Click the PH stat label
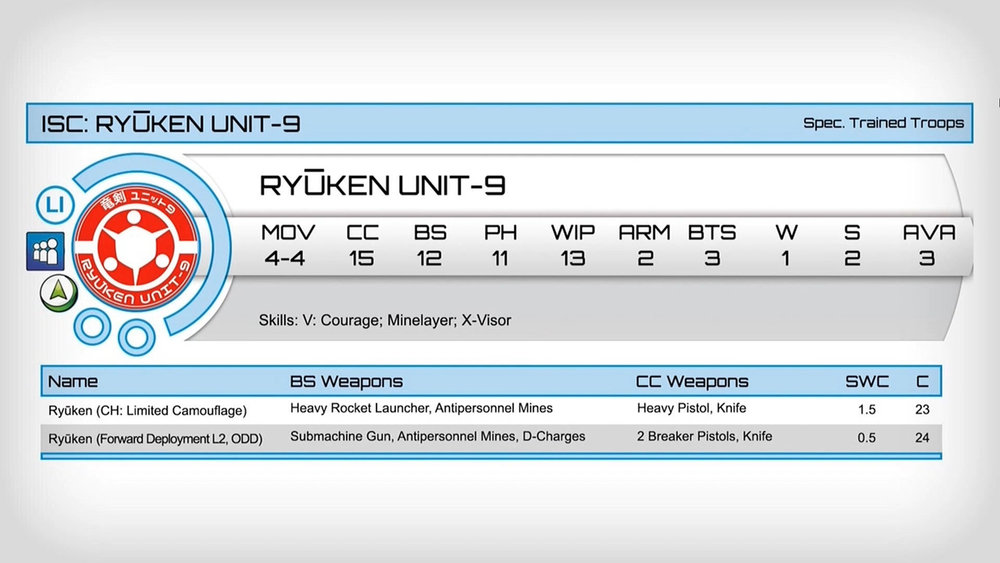Screen dimensions: 1000x563 click(x=500, y=233)
